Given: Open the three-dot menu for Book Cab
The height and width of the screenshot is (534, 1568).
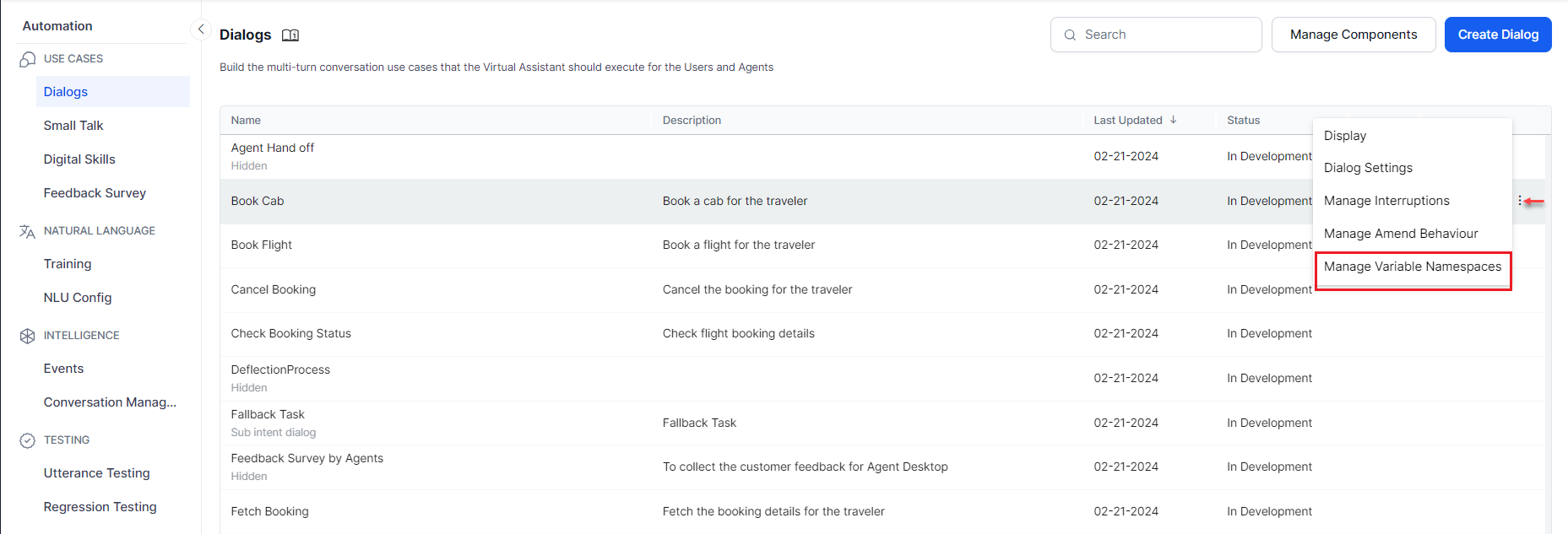Looking at the screenshot, I should pos(1519,201).
